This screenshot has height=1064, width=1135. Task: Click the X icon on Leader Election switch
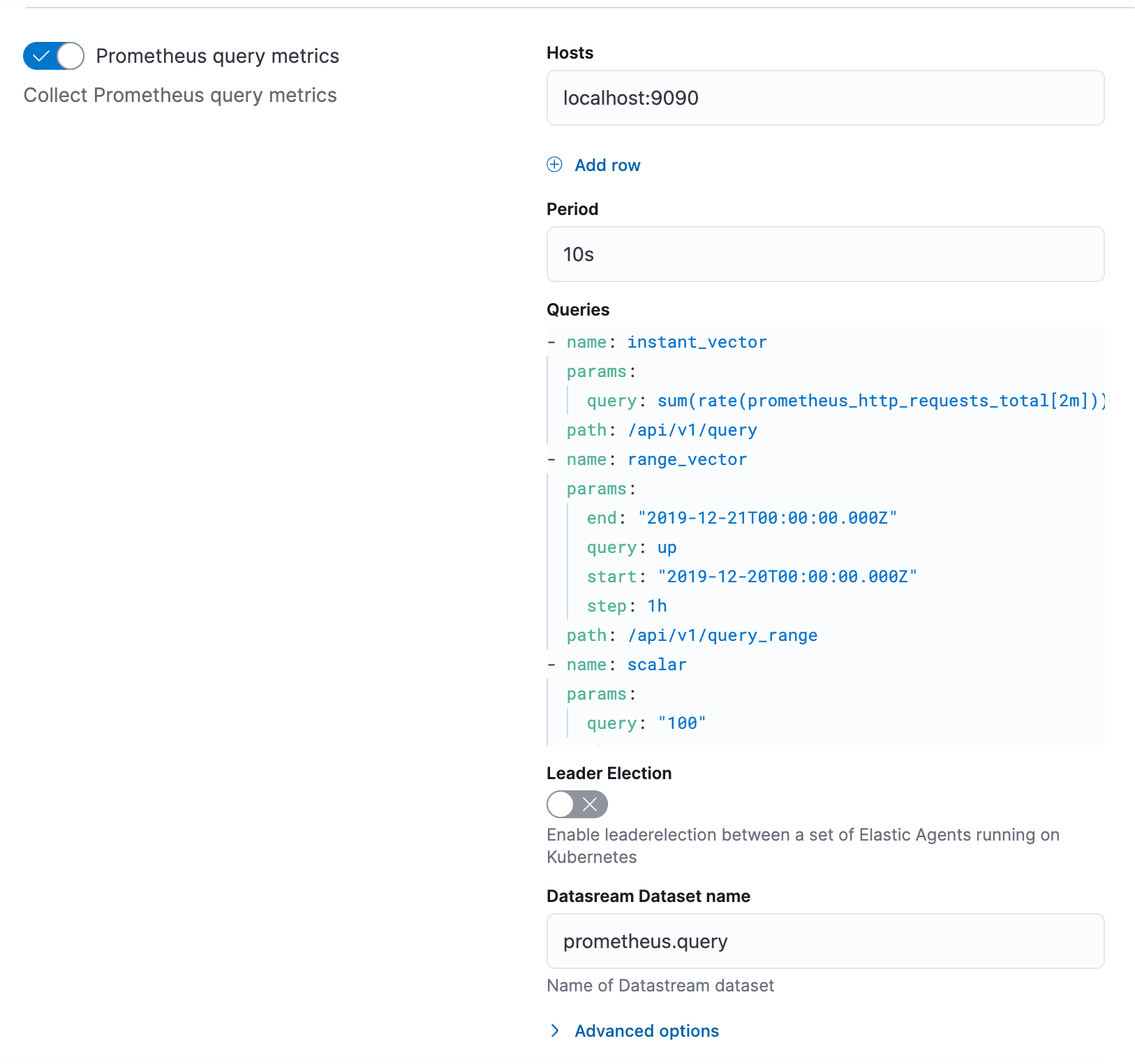590,804
